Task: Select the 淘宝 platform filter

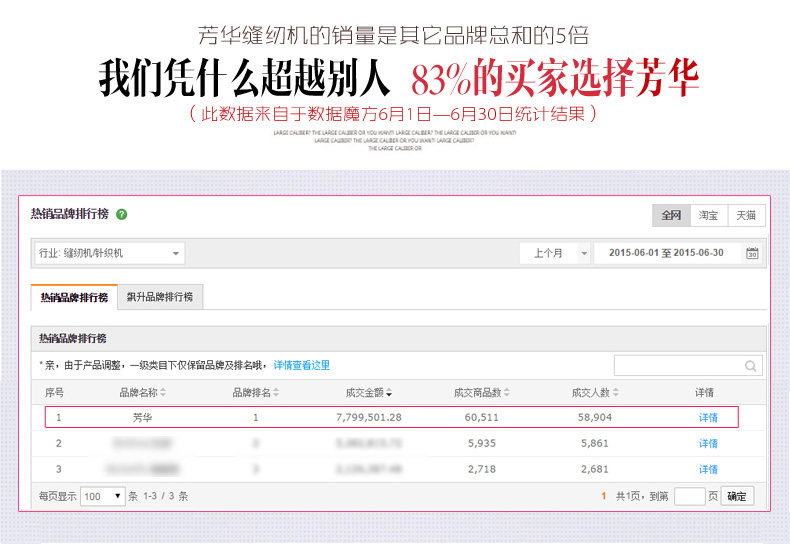Action: [x=708, y=216]
